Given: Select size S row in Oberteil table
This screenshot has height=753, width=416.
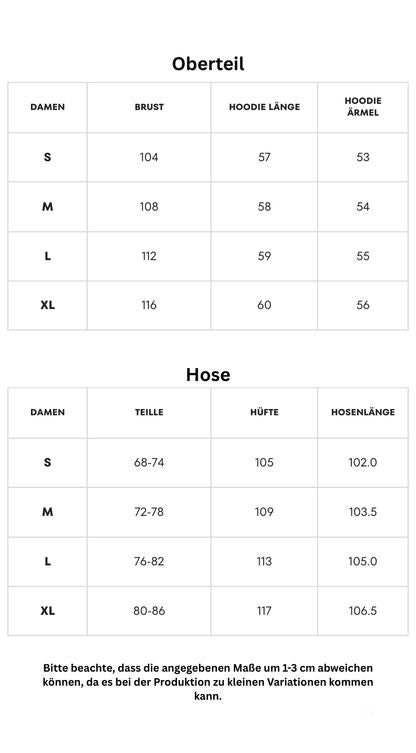Looking at the screenshot, I should coord(208,157).
